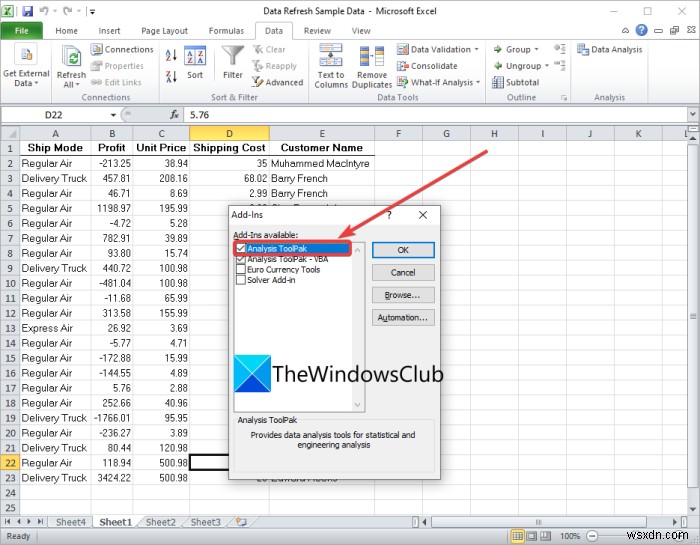
Task: Select the row 22 header
Action: coord(10,462)
